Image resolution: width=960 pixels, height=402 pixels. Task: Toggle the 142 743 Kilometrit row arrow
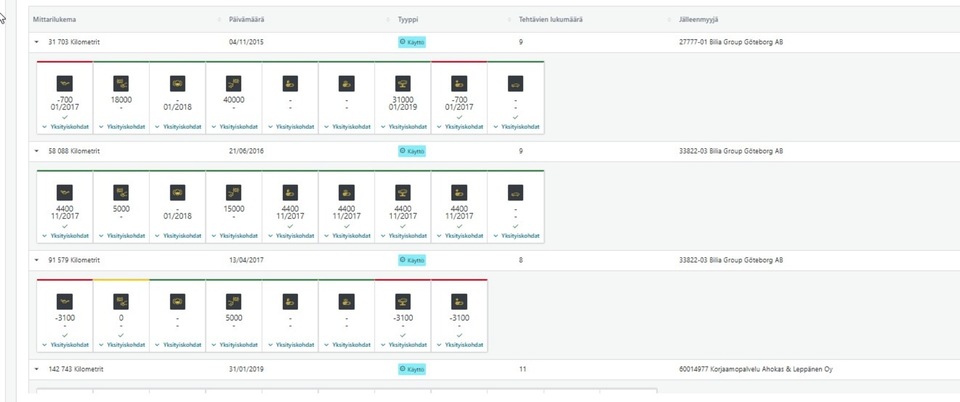pyautogui.click(x=37, y=369)
